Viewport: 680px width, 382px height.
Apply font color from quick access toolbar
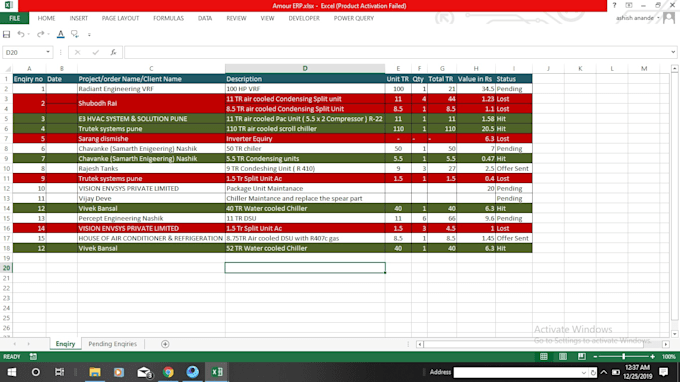click(61, 34)
